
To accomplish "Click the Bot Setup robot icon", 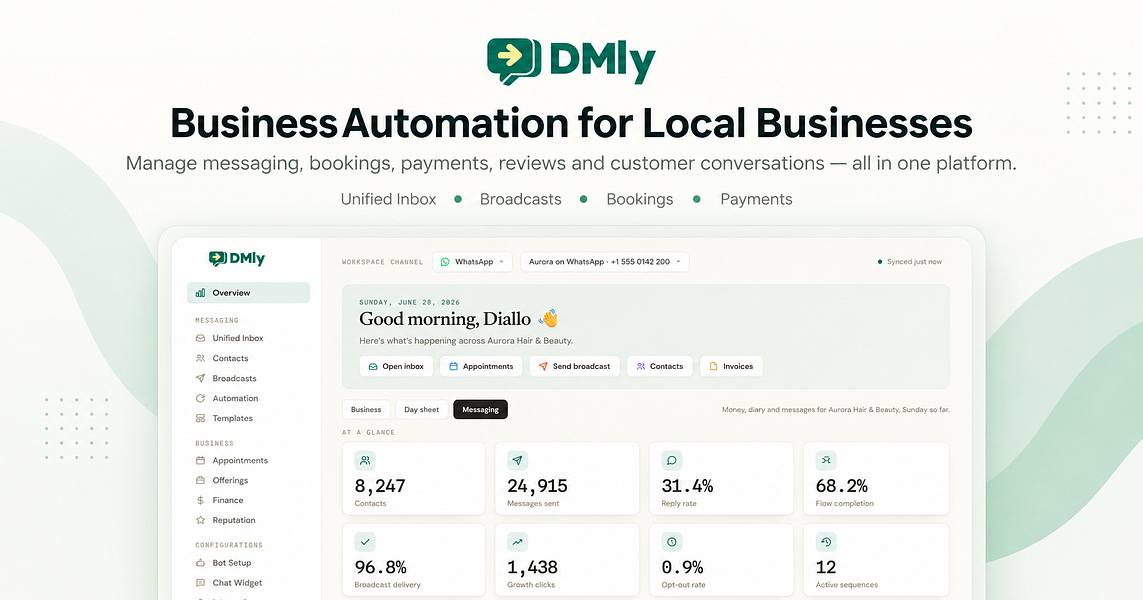I will tap(200, 563).
